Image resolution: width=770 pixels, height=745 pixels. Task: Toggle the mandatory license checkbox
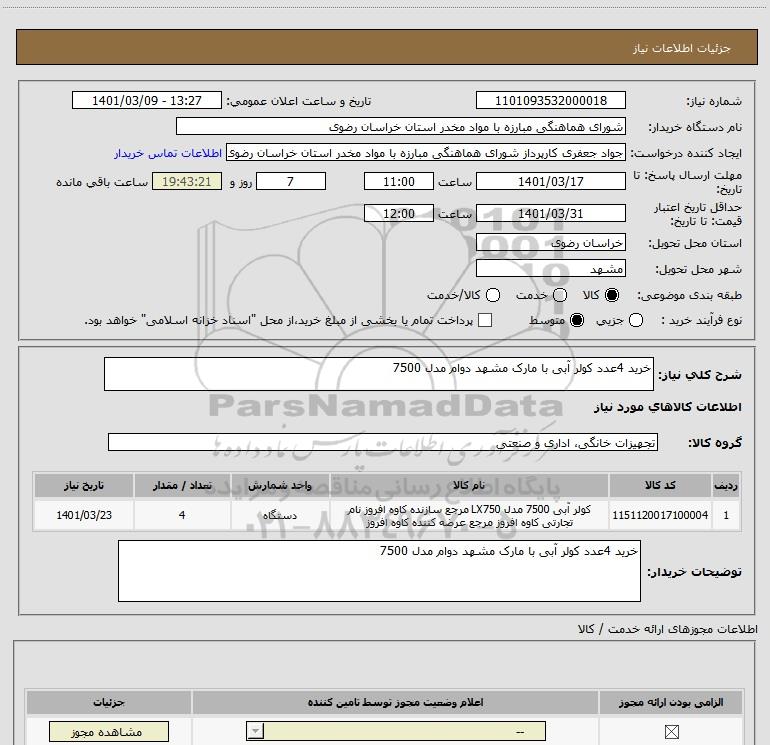[671, 732]
